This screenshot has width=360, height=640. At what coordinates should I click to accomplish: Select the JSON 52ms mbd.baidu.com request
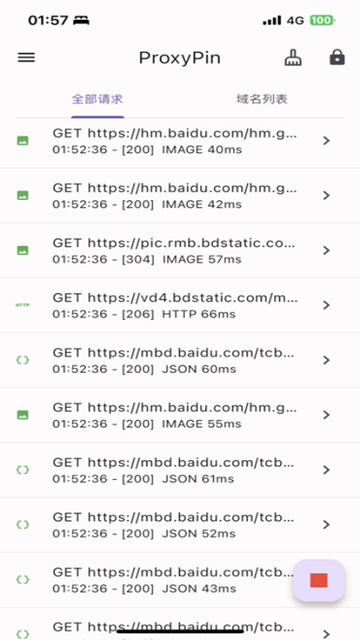point(180,525)
